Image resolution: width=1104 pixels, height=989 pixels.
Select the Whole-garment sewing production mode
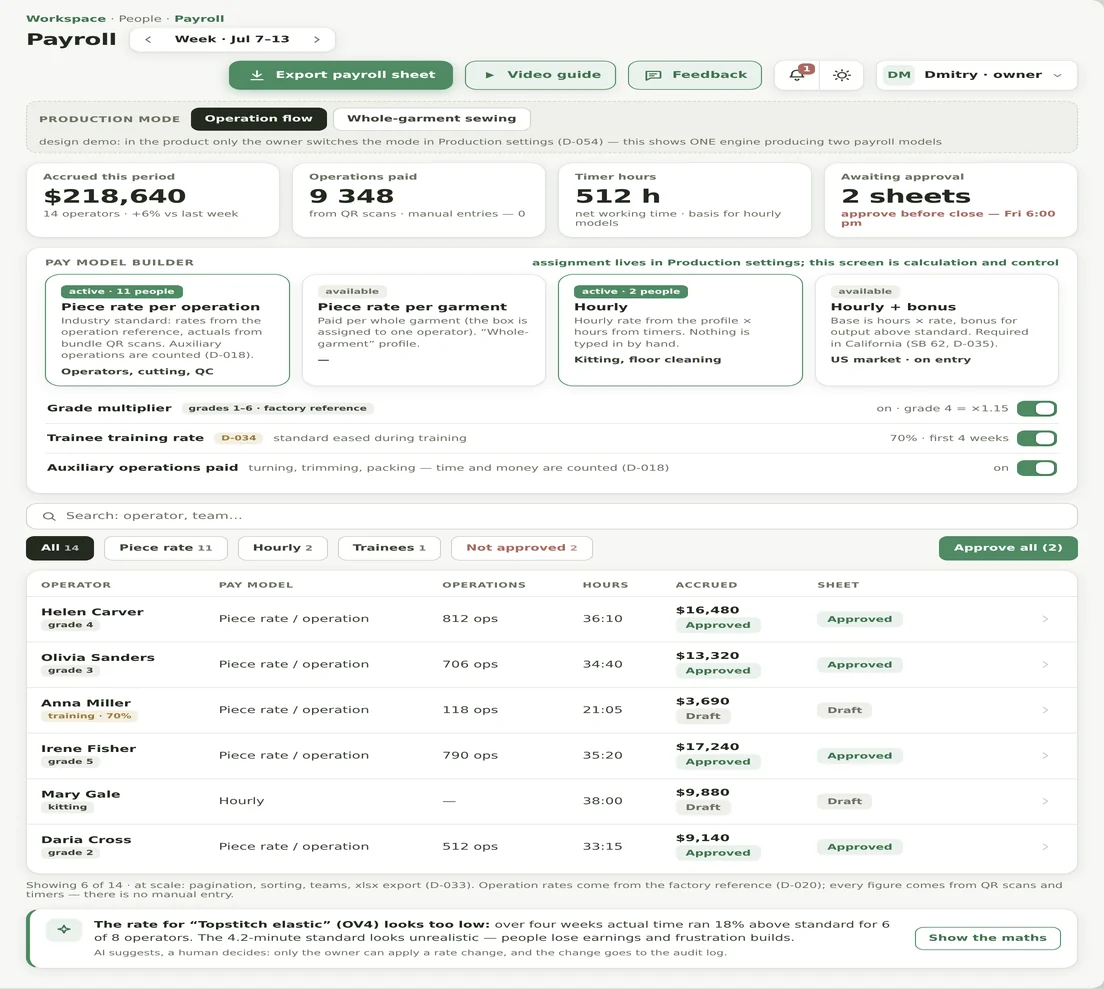(x=432, y=118)
